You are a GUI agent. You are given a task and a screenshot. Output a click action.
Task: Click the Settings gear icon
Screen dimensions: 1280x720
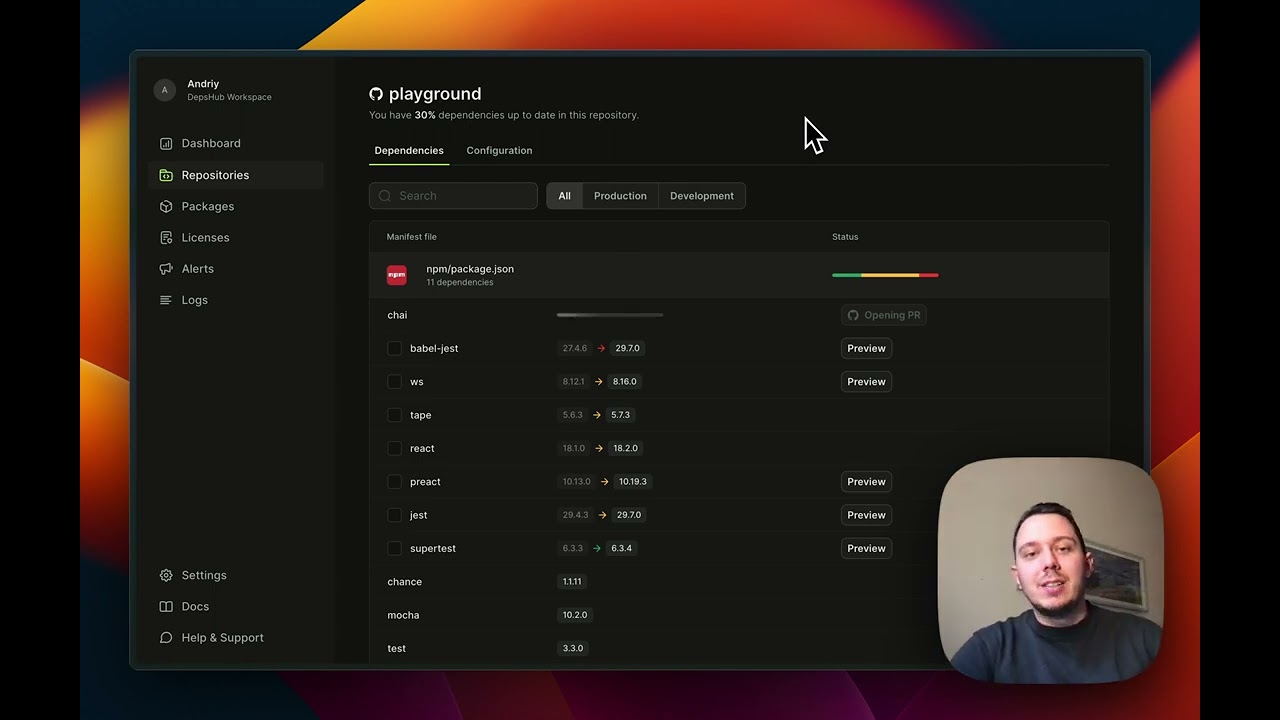coord(166,575)
